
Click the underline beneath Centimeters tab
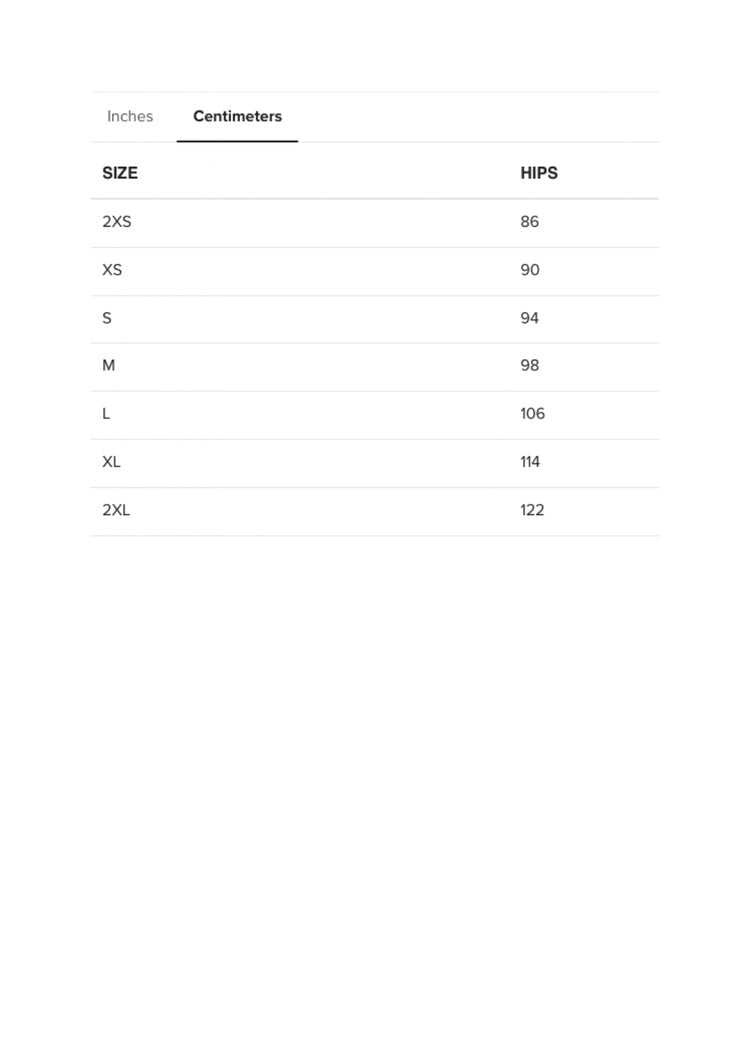pos(238,141)
